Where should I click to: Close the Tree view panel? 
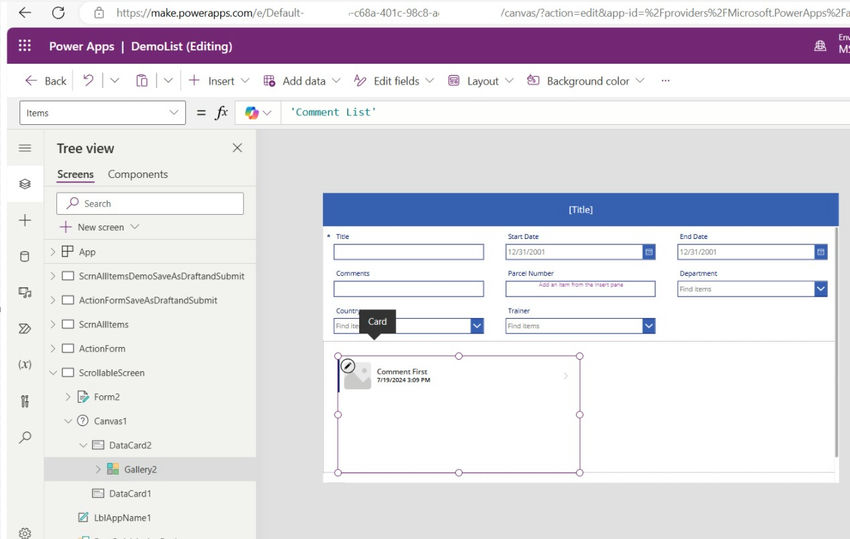click(237, 147)
